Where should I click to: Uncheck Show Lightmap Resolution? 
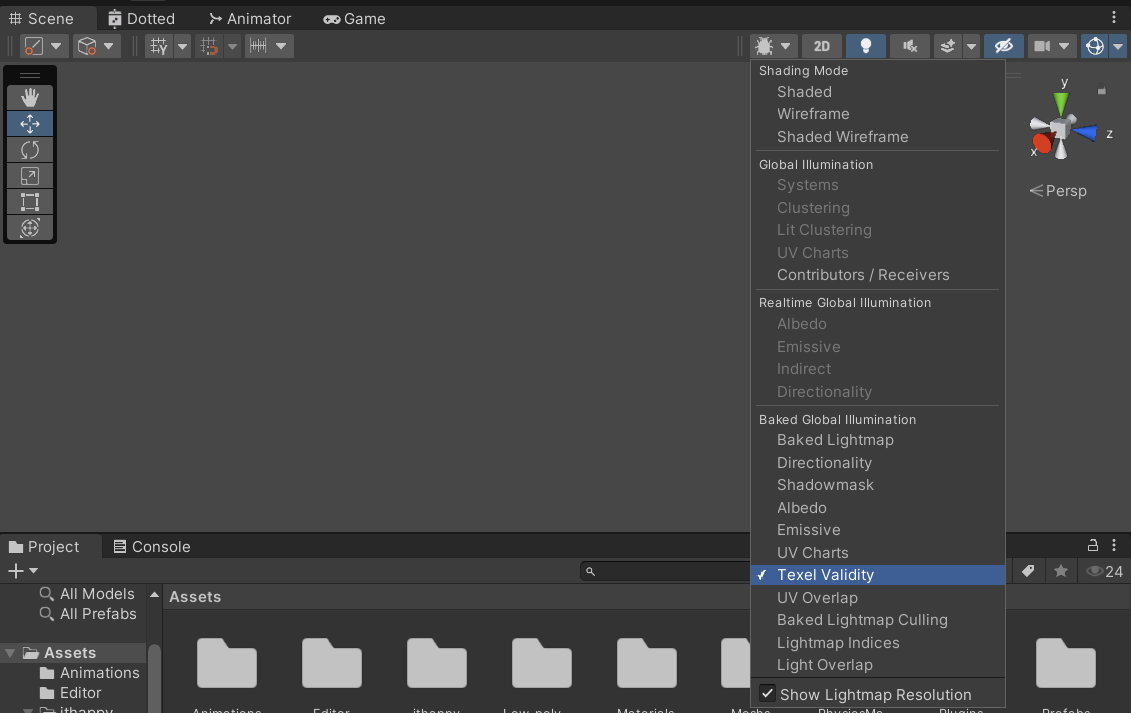[768, 694]
